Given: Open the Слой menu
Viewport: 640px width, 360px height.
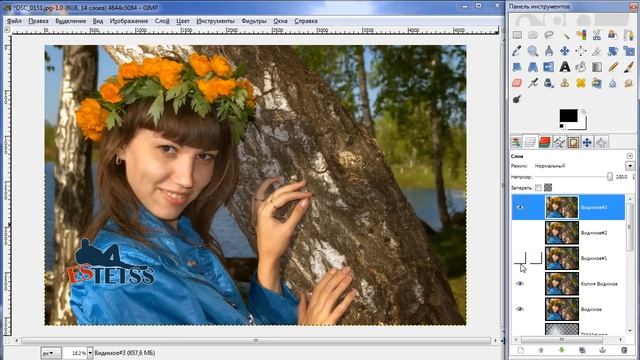Looking at the screenshot, I should point(162,21).
